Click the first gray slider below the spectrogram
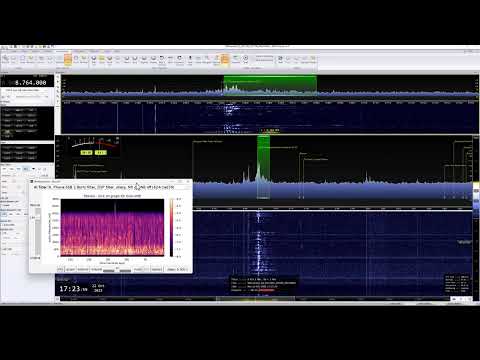Viewport: 480px width, 360px height. tap(108, 270)
